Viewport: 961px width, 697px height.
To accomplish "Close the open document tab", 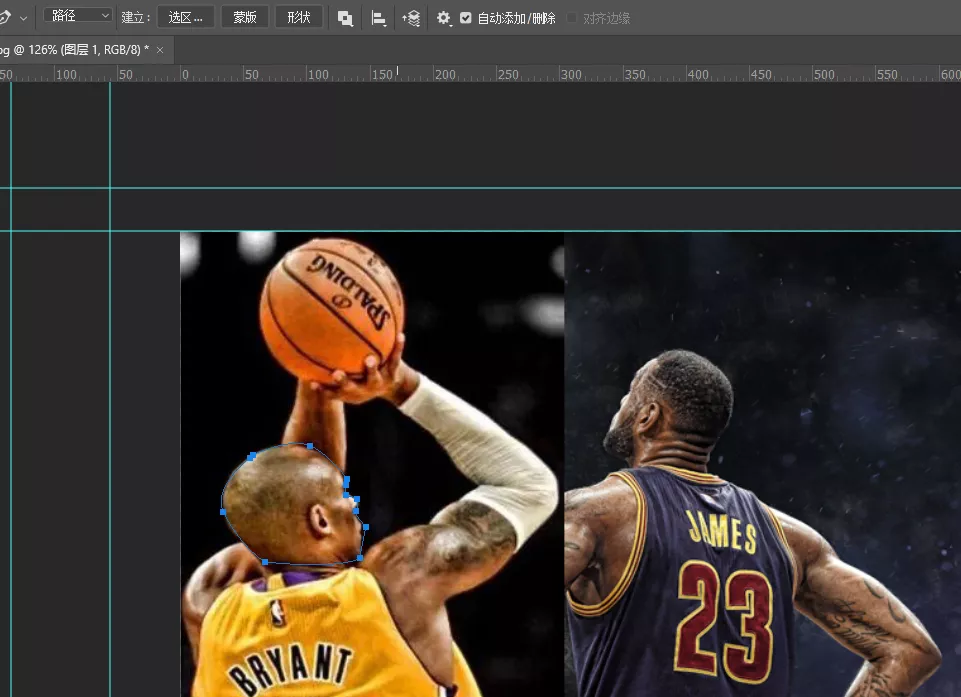I will pos(161,49).
